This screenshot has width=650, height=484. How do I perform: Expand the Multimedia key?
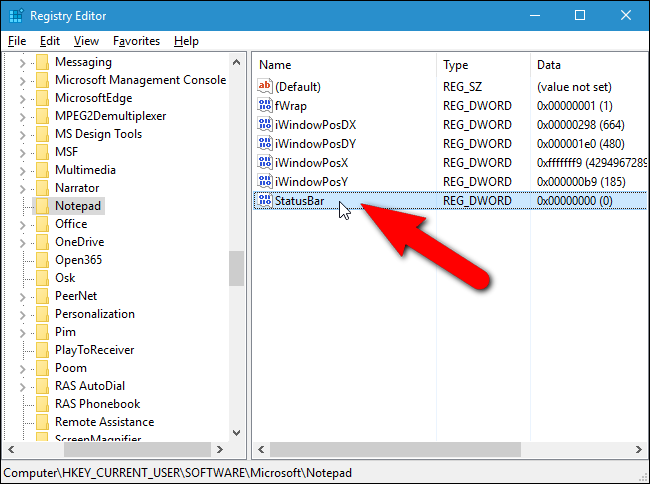tap(22, 171)
